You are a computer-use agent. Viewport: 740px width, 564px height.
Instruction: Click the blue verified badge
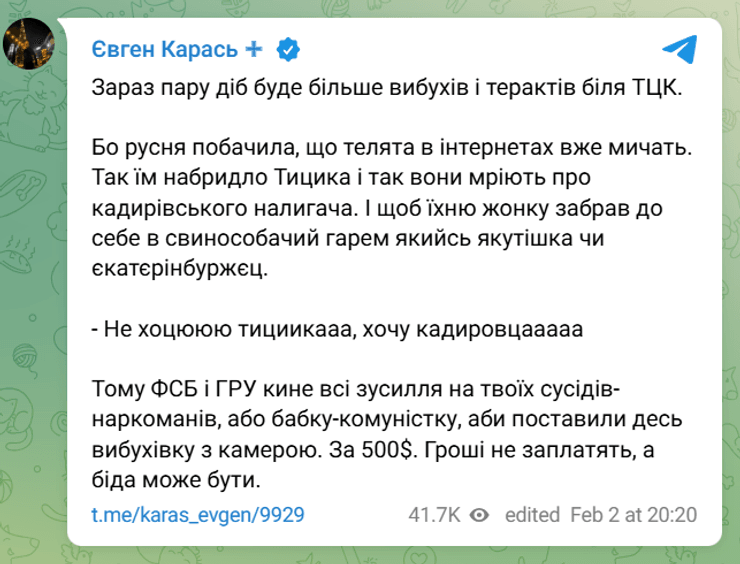click(287, 48)
